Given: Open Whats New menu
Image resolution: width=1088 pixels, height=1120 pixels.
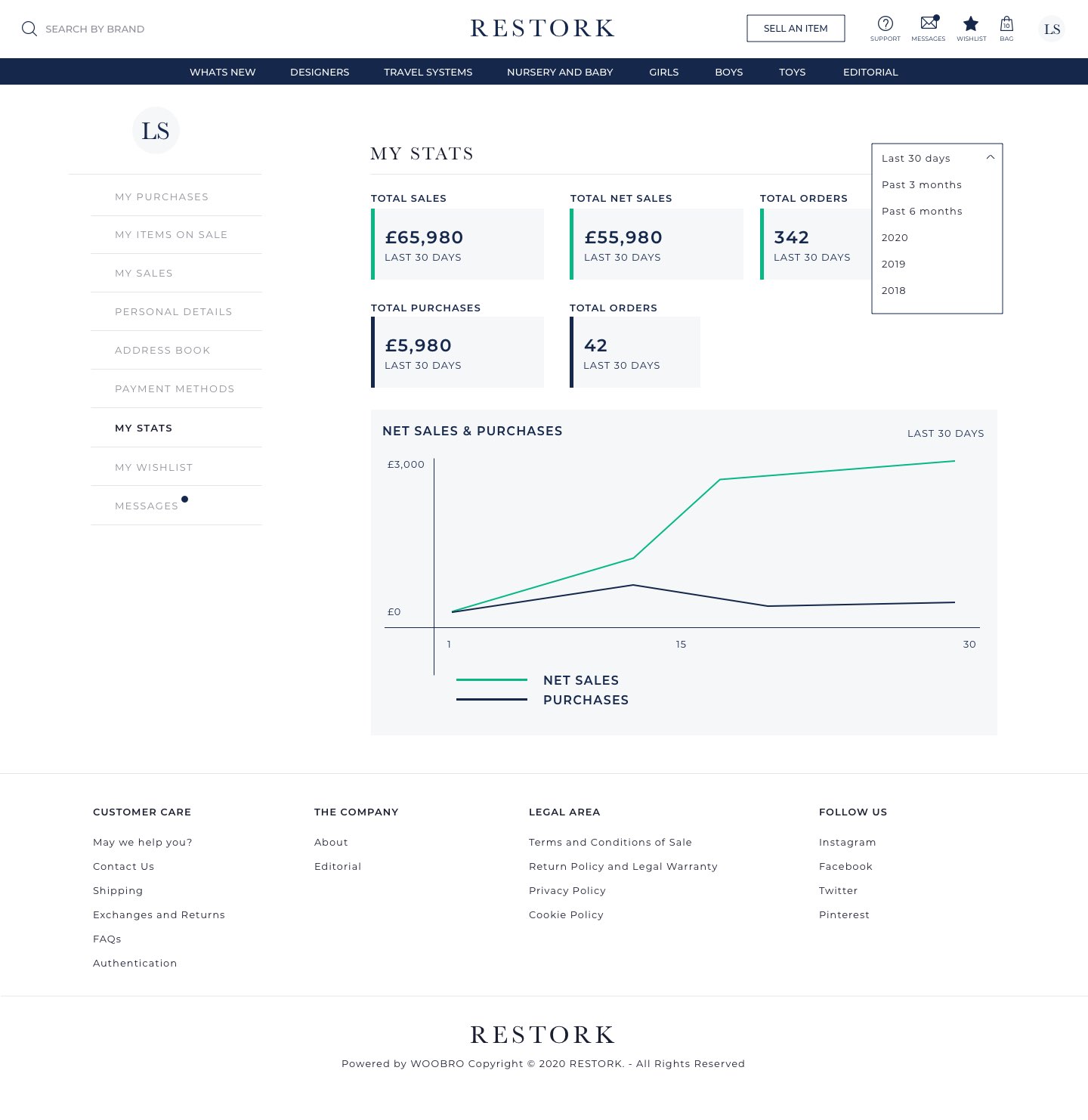Looking at the screenshot, I should point(223,72).
